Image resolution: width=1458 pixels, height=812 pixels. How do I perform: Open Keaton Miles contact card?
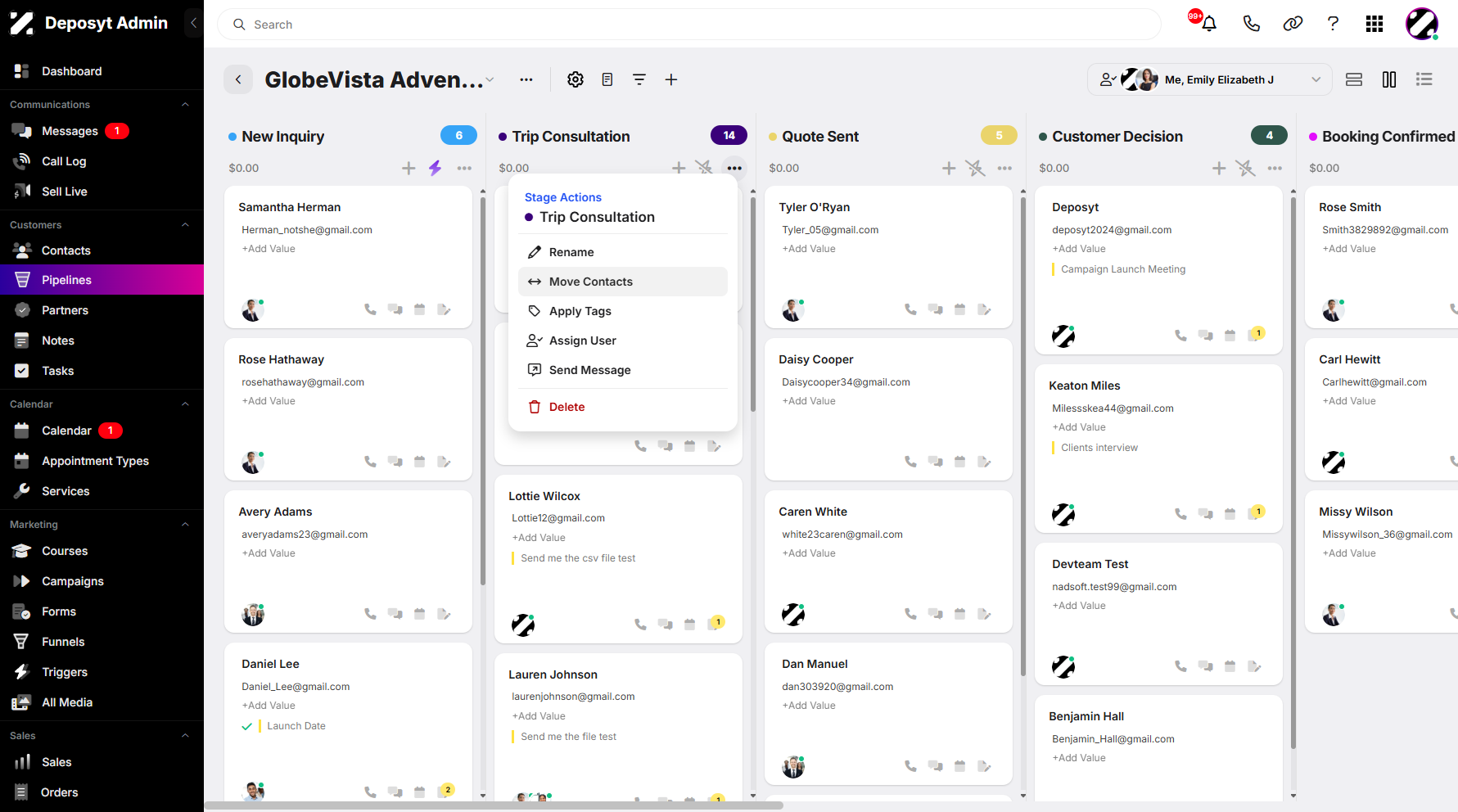[x=1158, y=449]
